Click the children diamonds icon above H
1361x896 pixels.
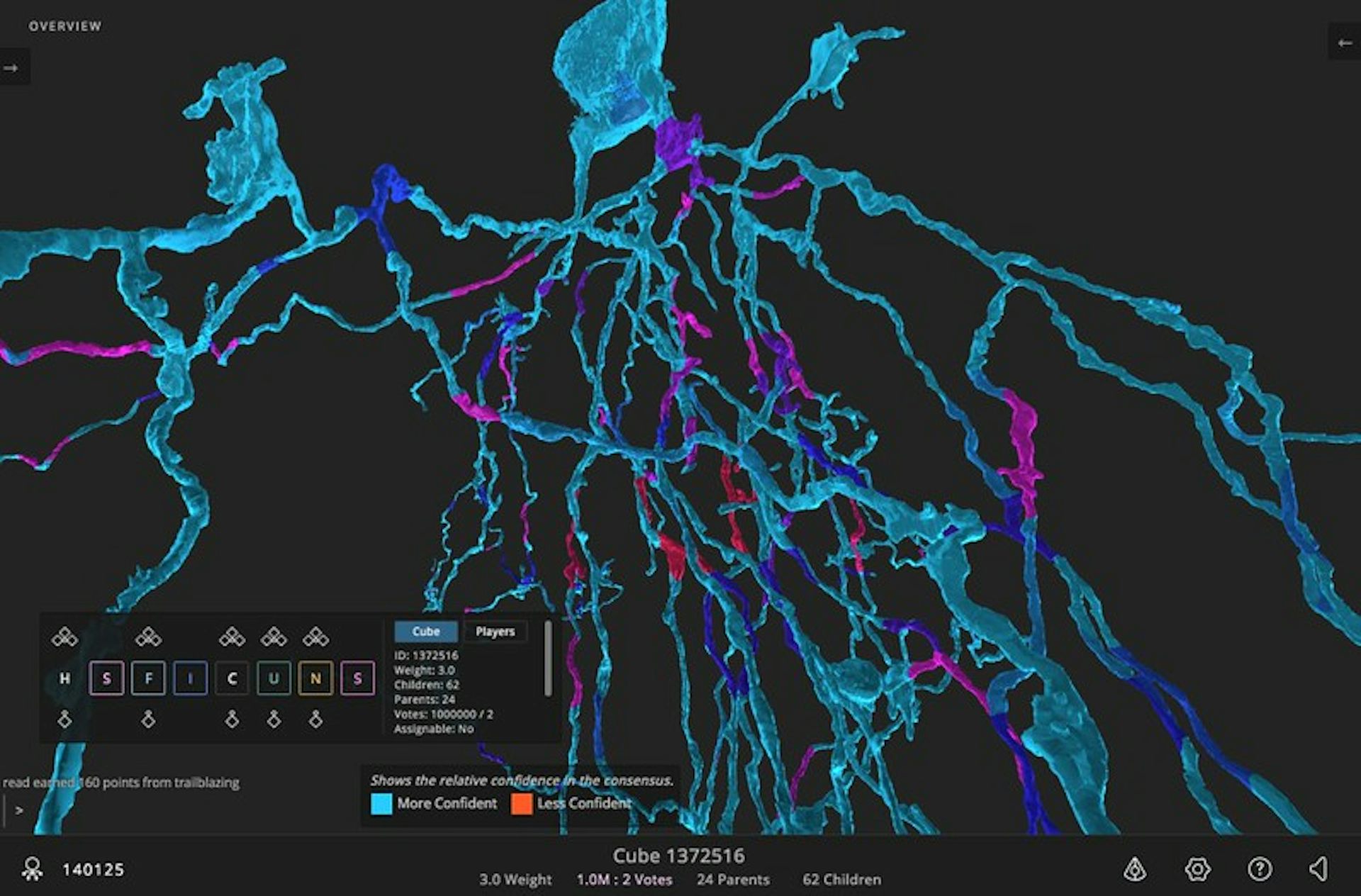pos(65,637)
